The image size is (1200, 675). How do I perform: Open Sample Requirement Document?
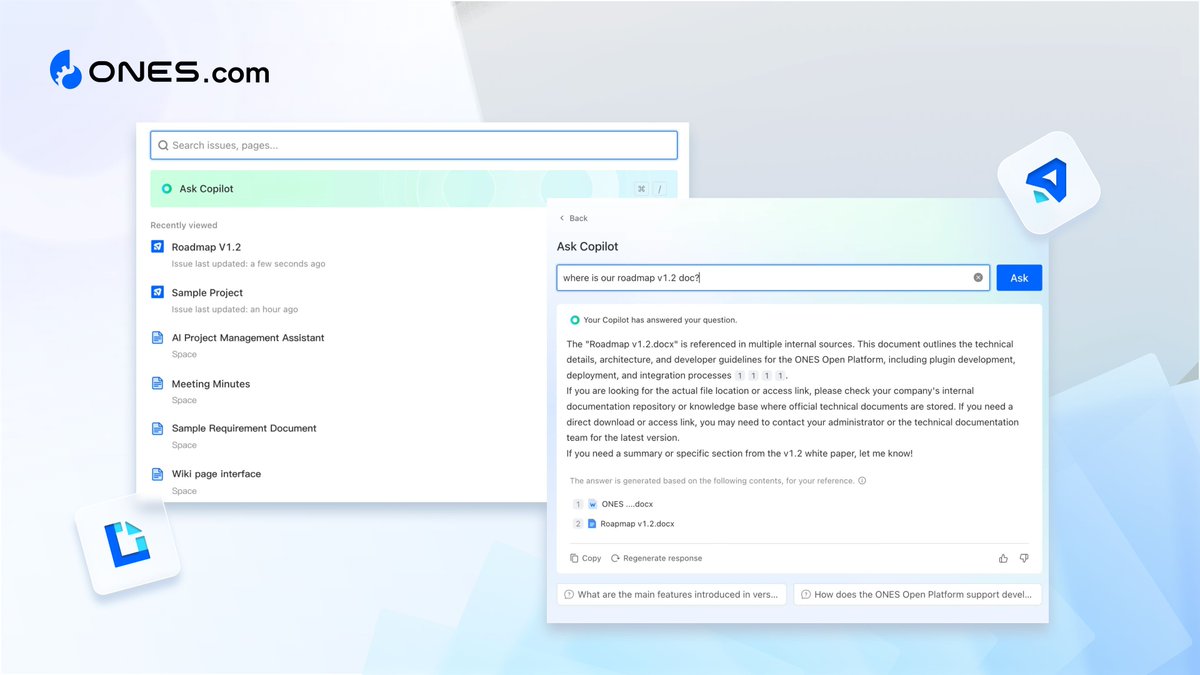[x=244, y=428]
